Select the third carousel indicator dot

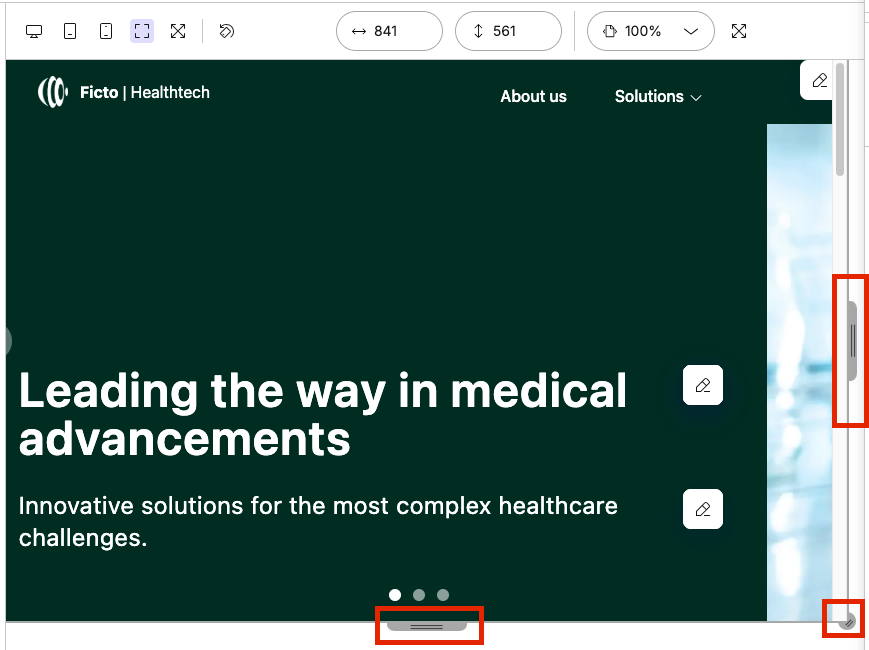443,594
